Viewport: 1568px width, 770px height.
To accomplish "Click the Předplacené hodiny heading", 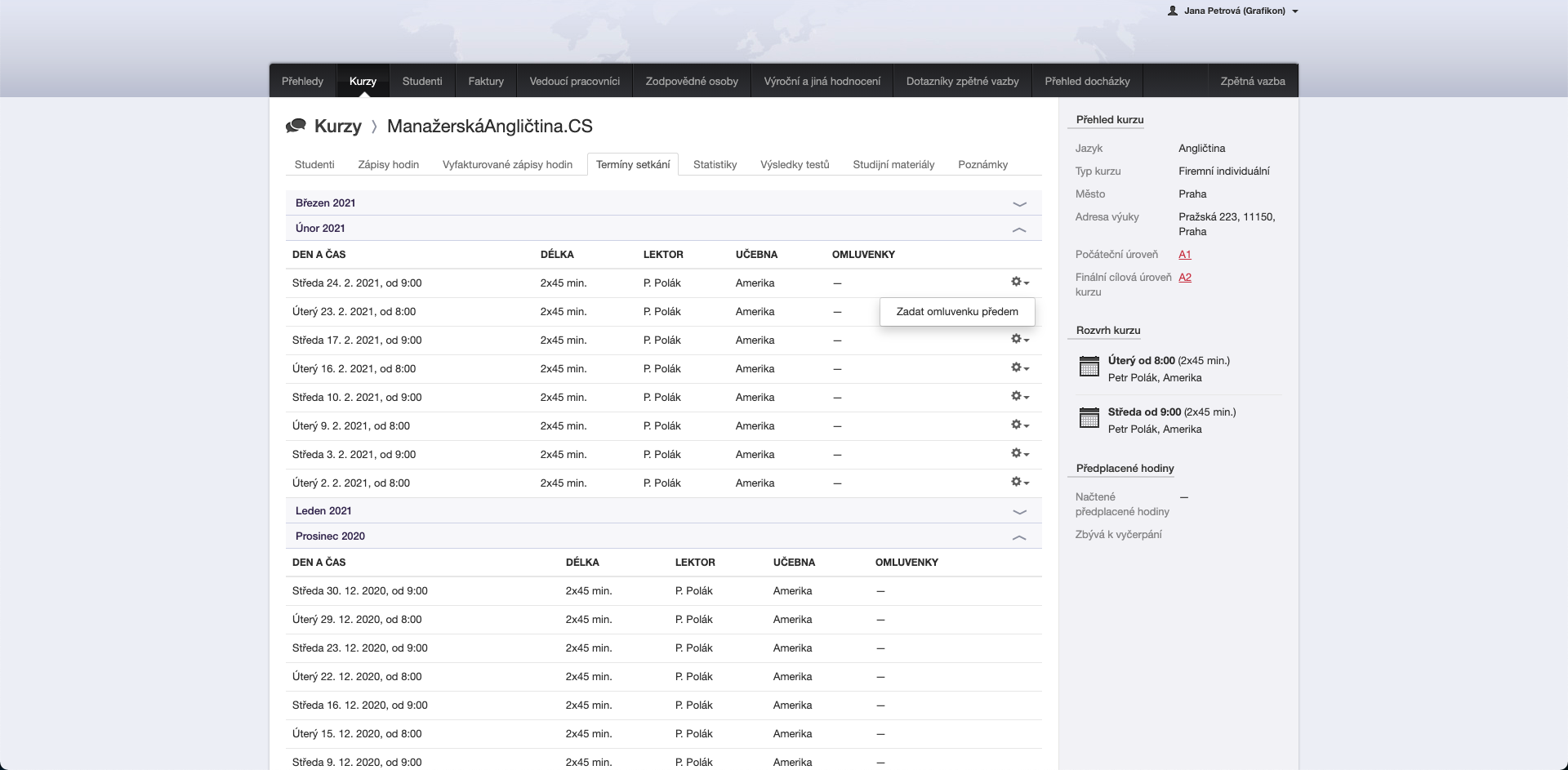I will (x=1125, y=468).
